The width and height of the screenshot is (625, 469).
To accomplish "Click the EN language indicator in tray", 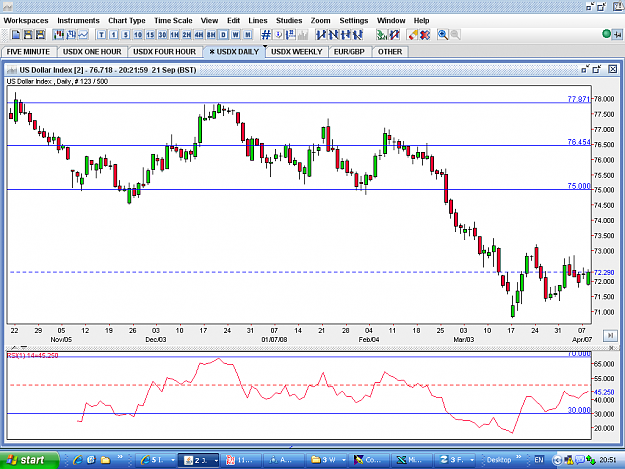I will click(x=539, y=460).
